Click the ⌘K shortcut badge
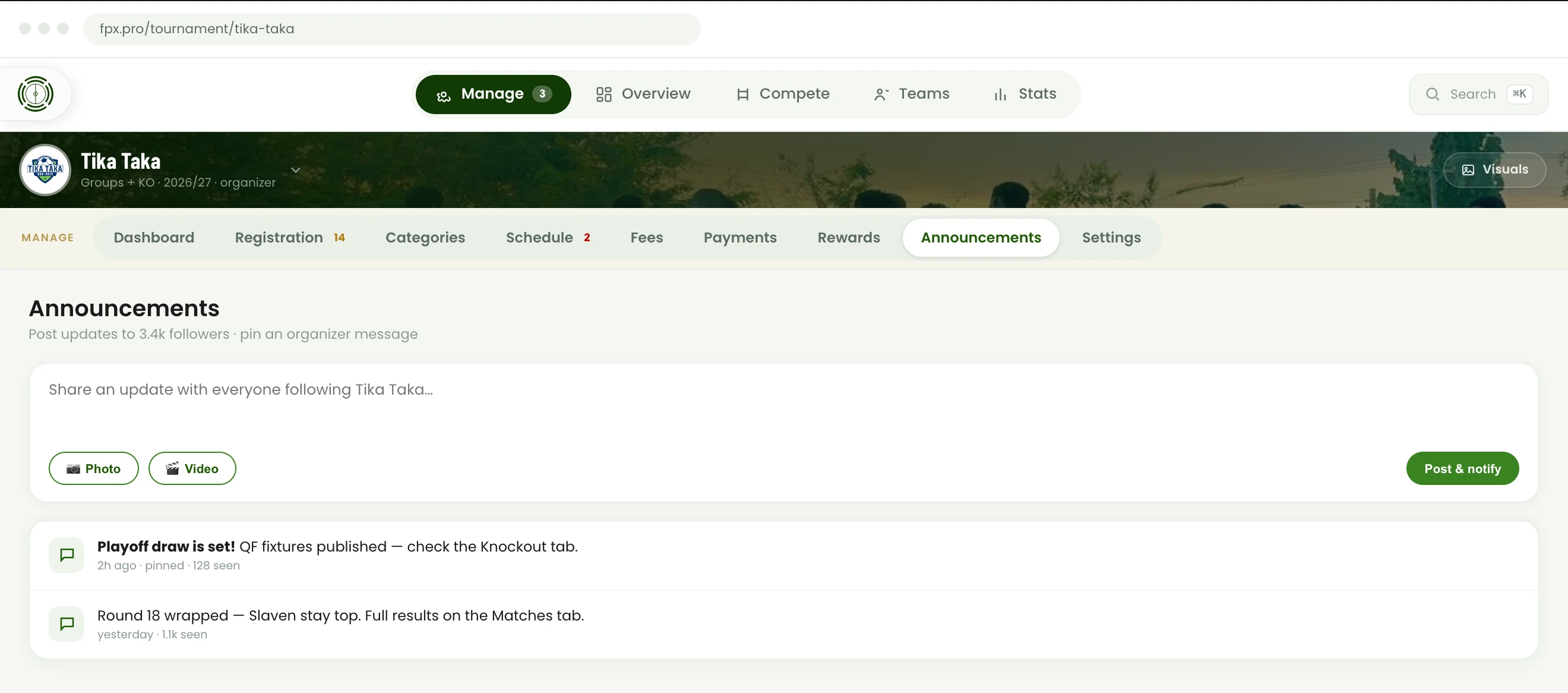This screenshot has width=1568, height=693. pyautogui.click(x=1519, y=94)
